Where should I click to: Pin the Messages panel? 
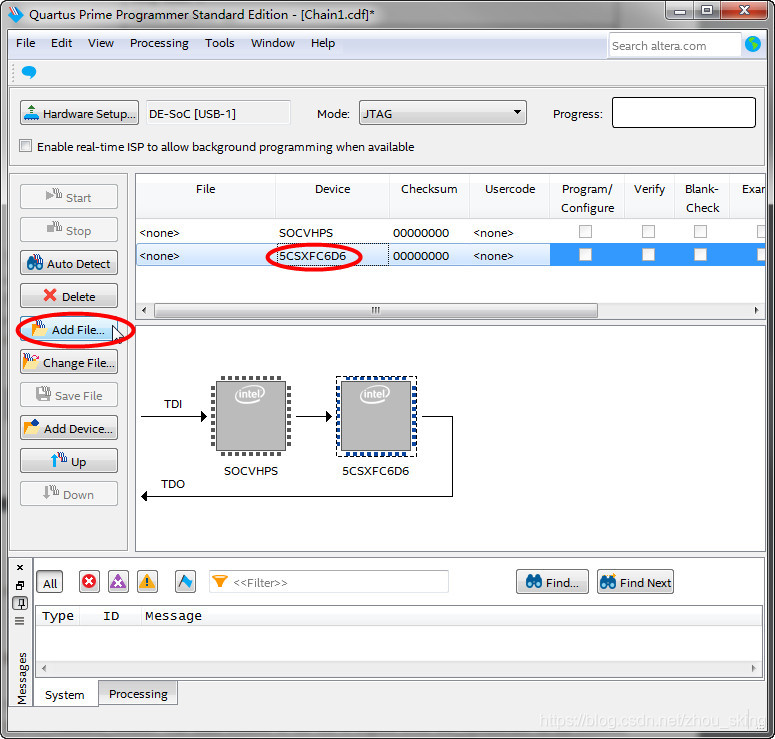tap(20, 603)
